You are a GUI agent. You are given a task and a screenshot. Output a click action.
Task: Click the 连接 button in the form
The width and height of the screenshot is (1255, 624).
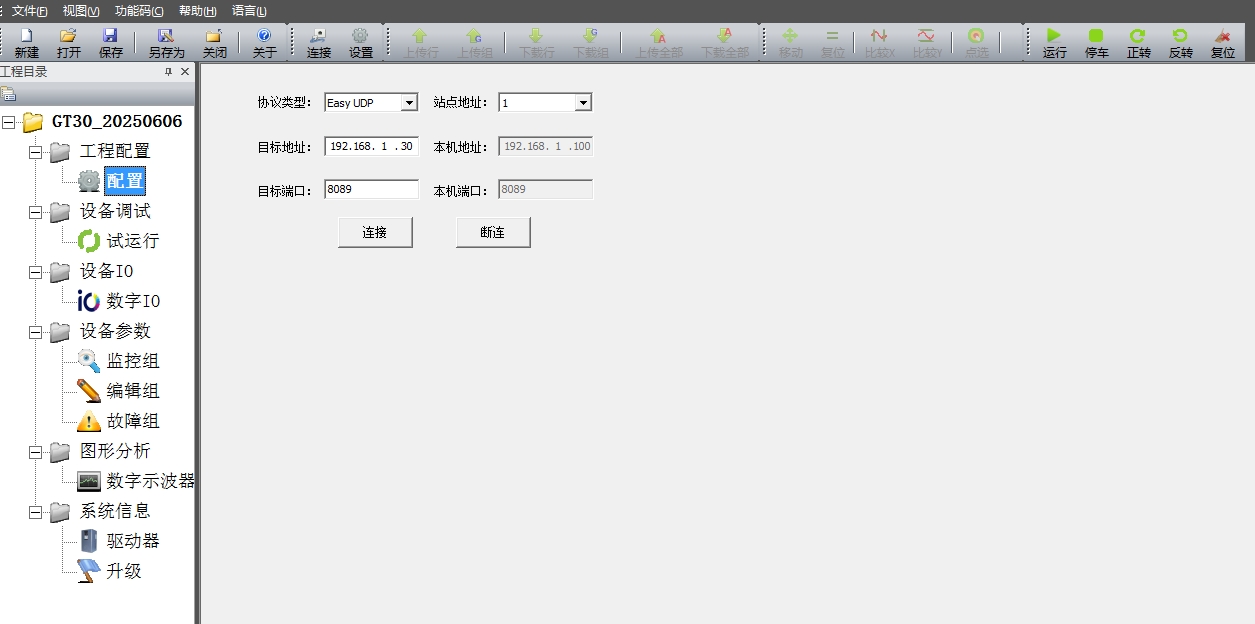[375, 232]
